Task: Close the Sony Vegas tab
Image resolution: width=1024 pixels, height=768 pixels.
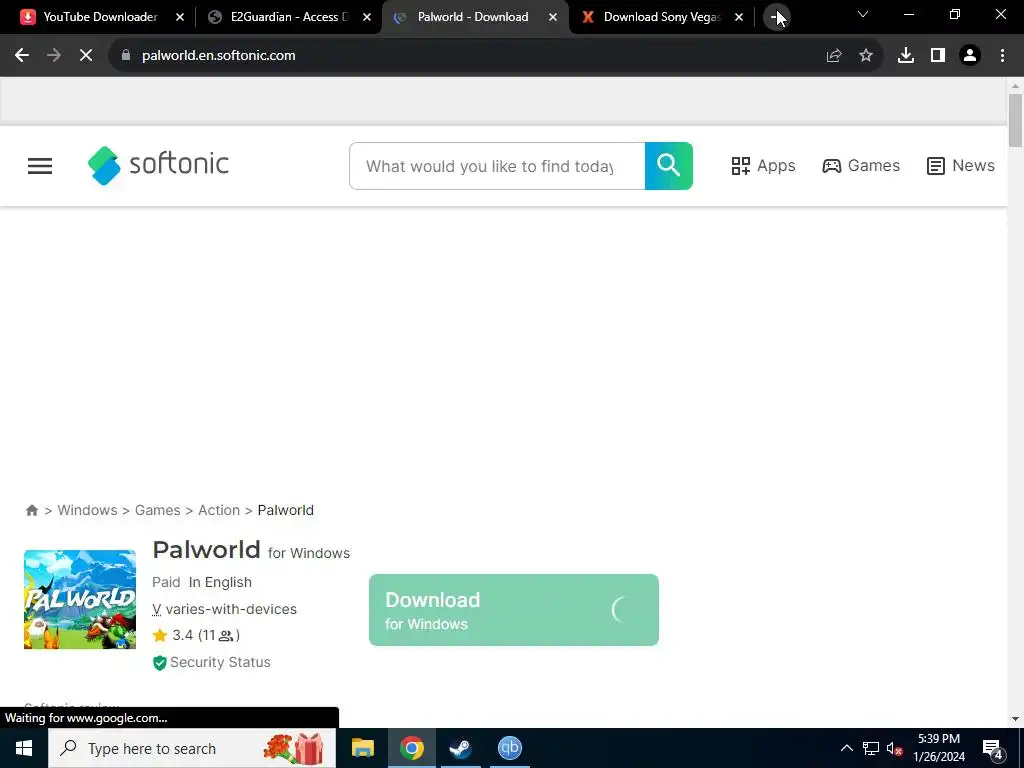Action: [739, 17]
